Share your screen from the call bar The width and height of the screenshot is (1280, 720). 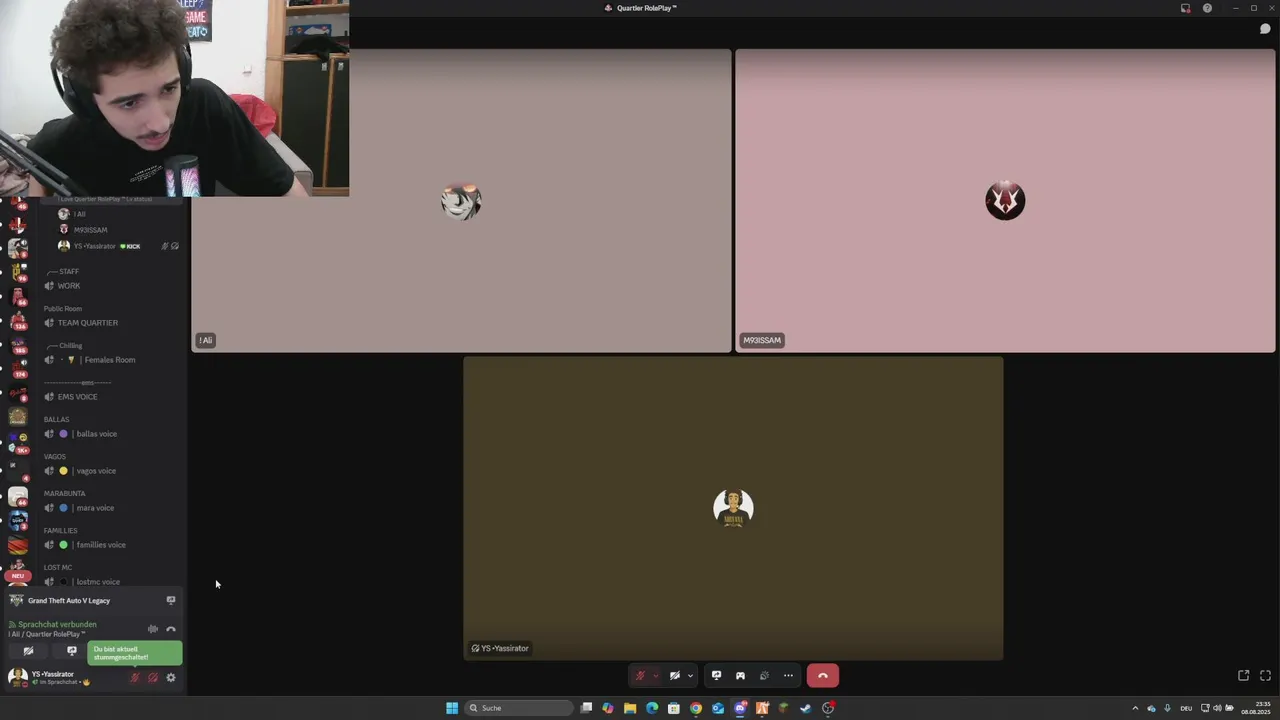(x=716, y=676)
